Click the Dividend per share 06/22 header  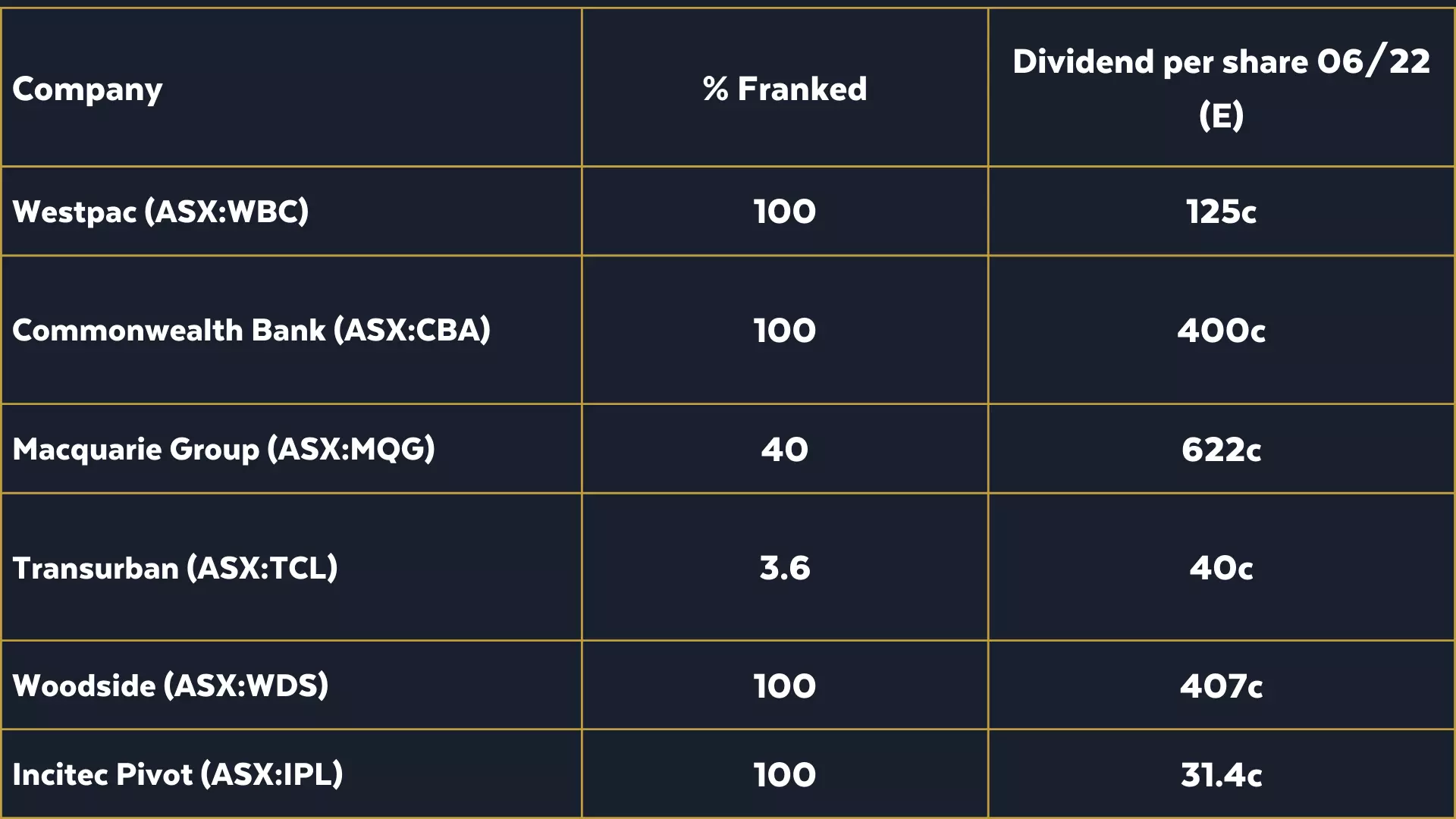(1221, 88)
